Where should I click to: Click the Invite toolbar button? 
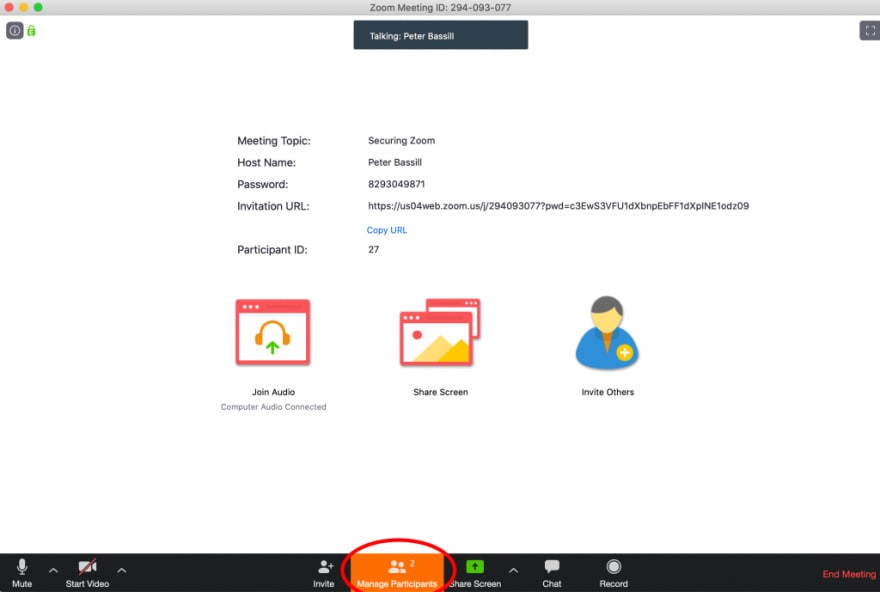[x=324, y=573]
